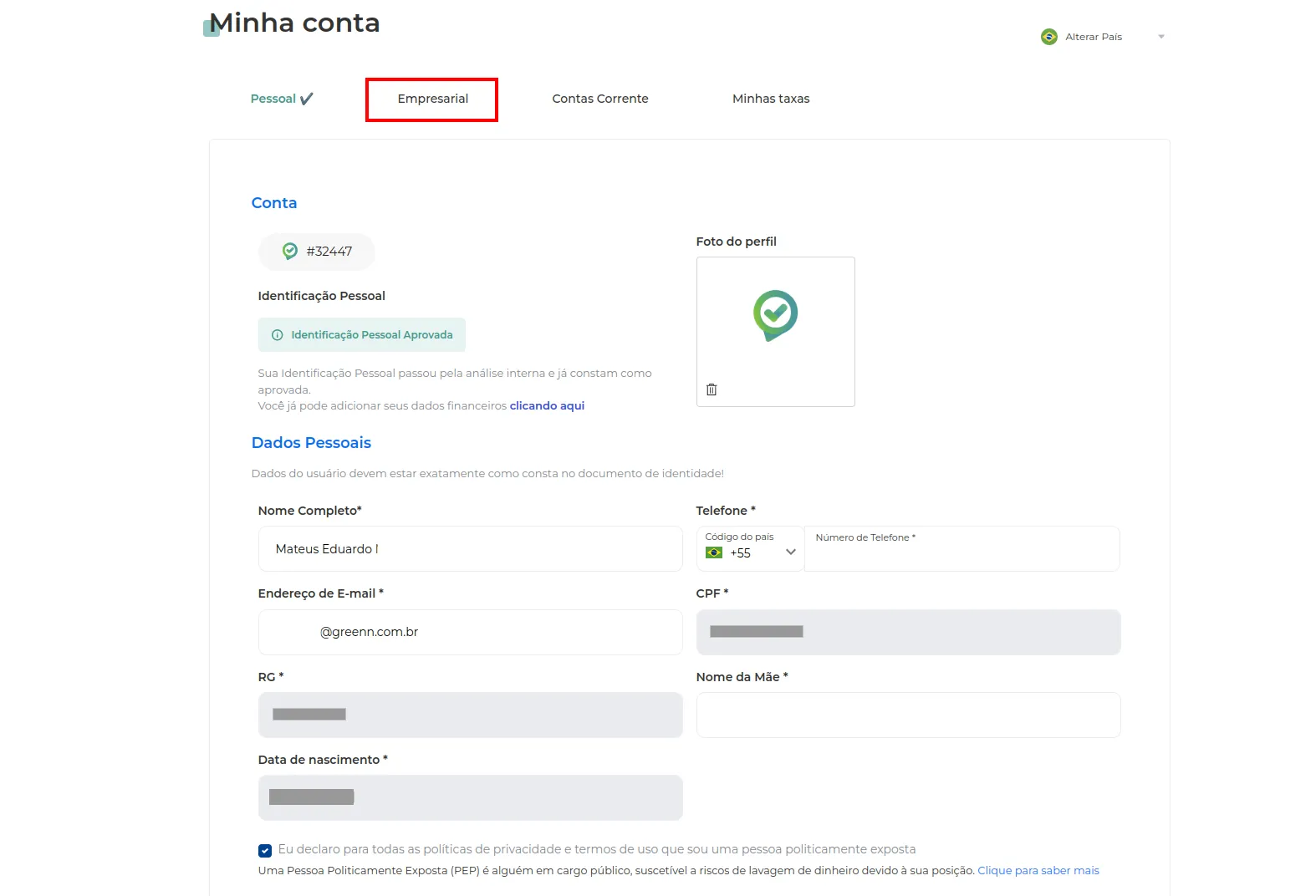Click the Endereço de E-mail field
Screen dimensions: 1316x896
[470, 632]
